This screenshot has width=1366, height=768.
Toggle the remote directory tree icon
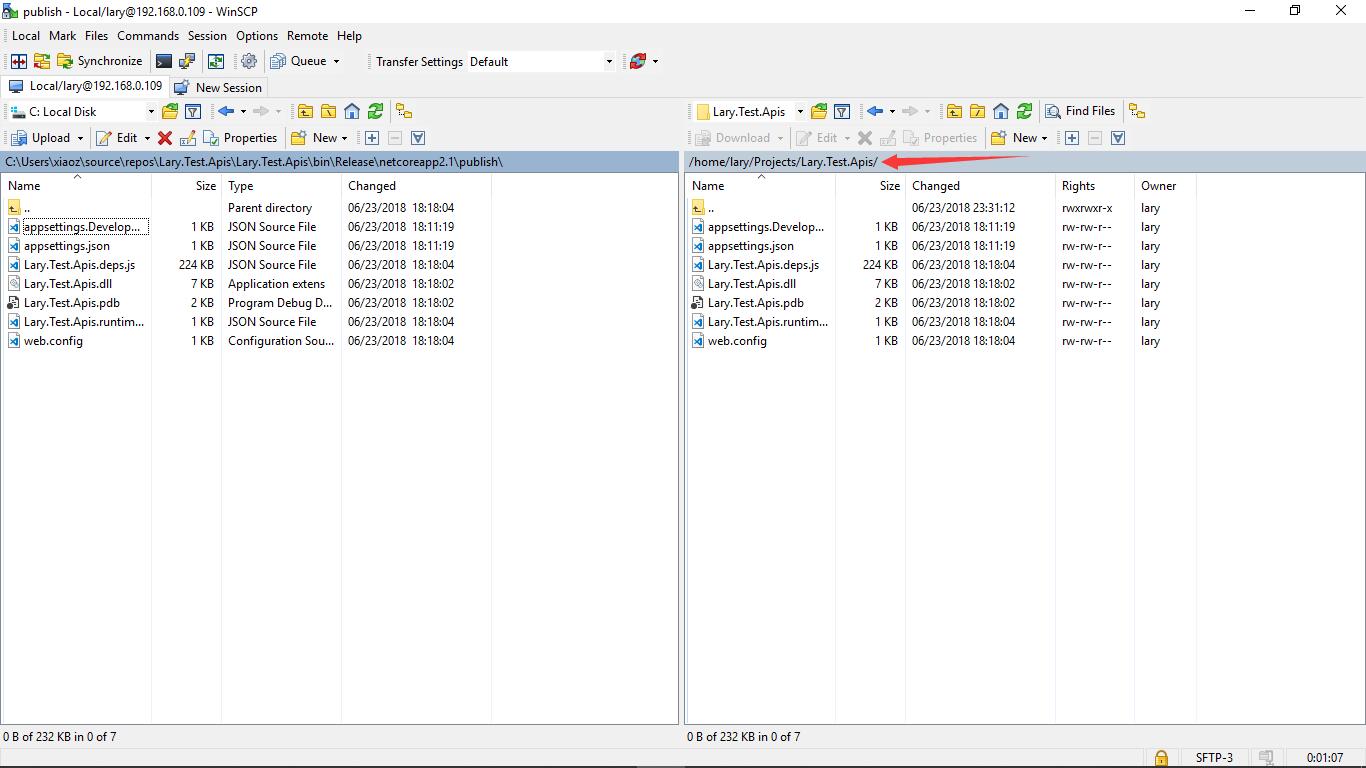point(1137,111)
